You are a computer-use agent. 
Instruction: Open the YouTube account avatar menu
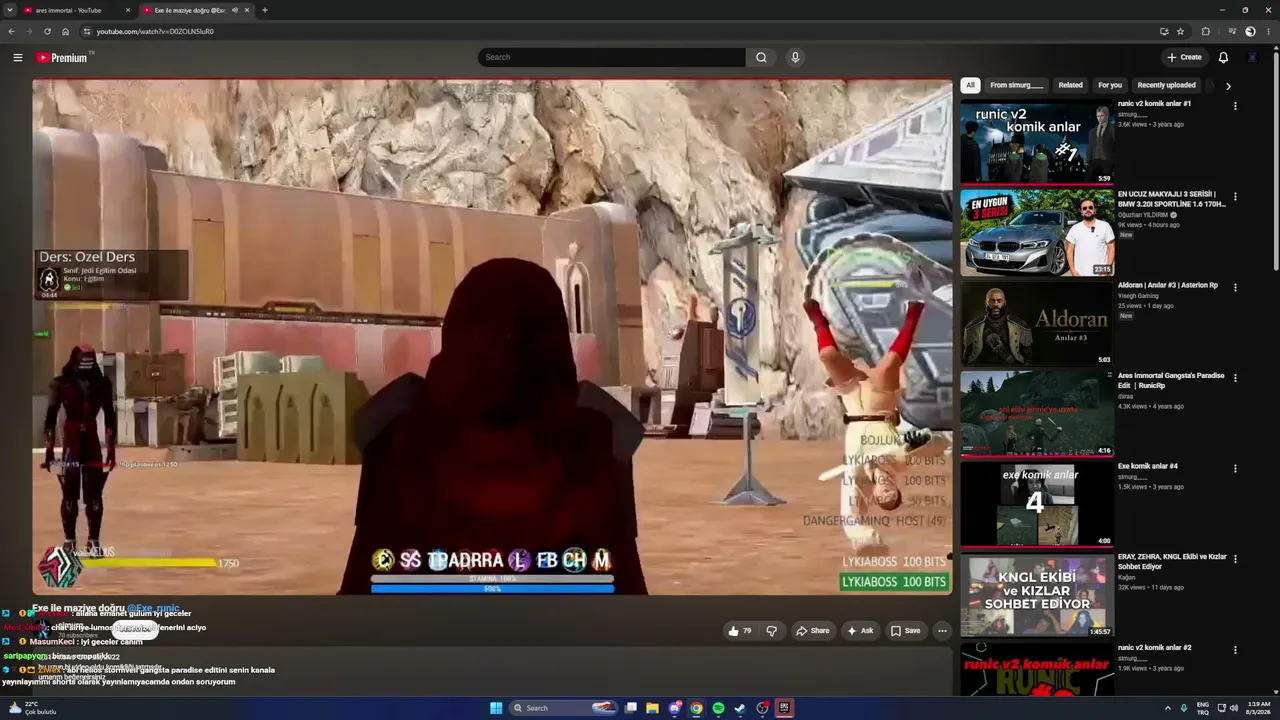1252,57
